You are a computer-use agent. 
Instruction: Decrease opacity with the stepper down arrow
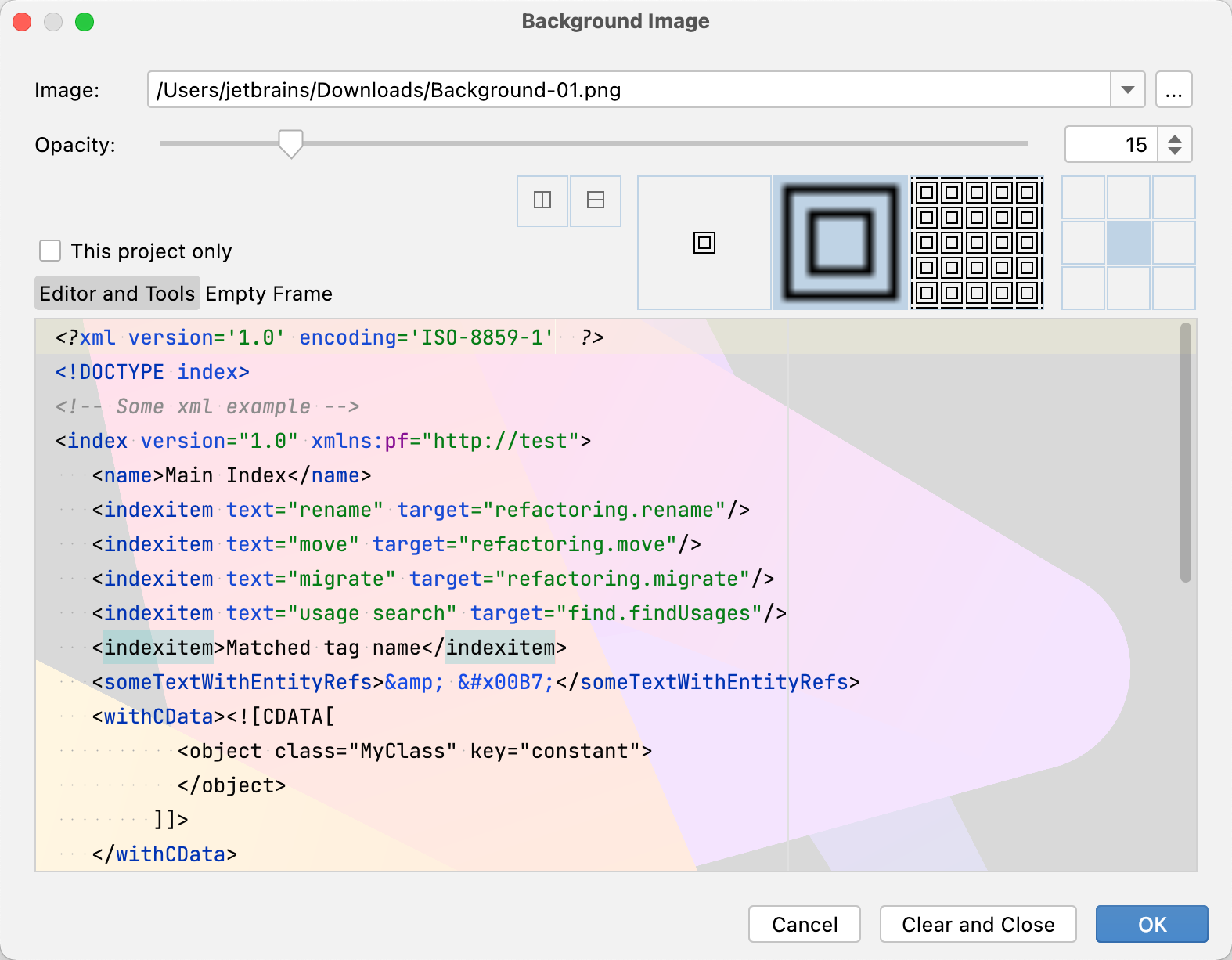coord(1175,150)
